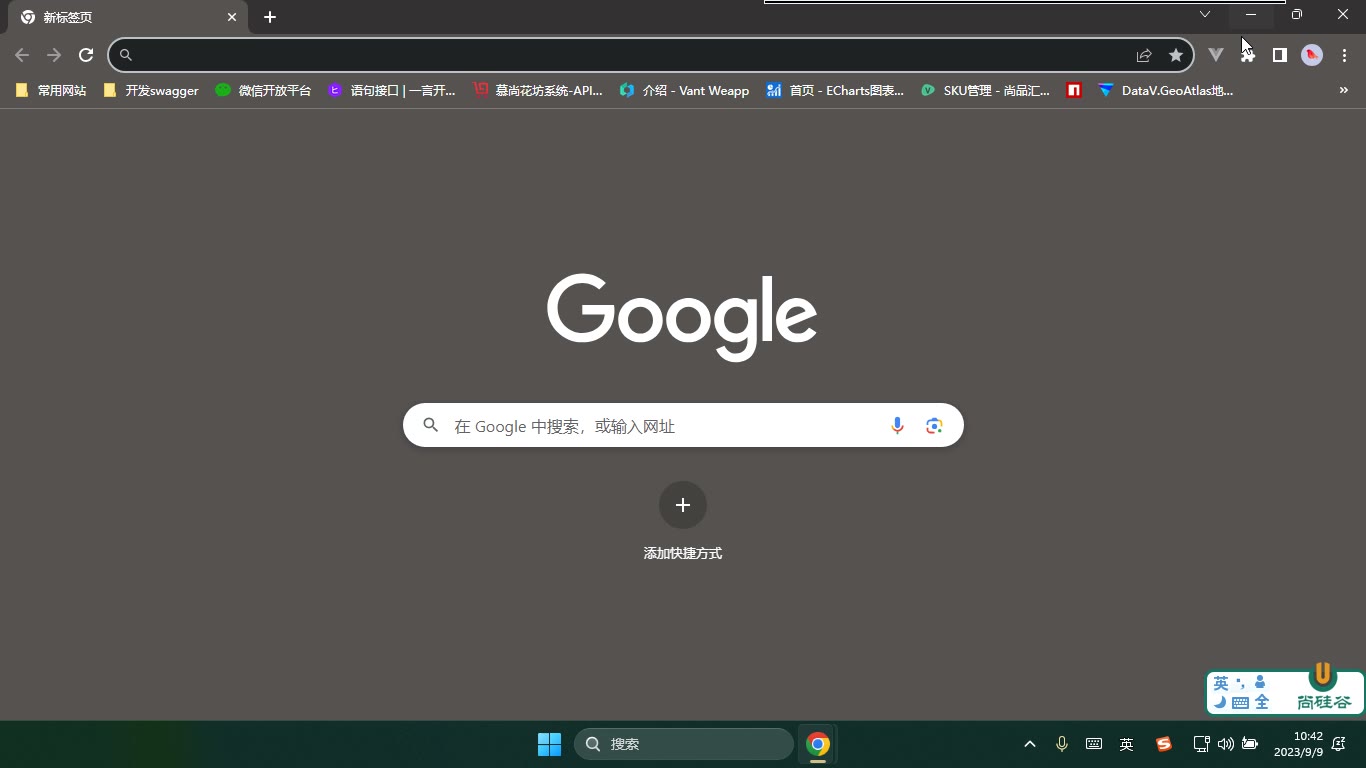Open the notification bell in the taskbar
1366x768 pixels.
(x=1339, y=744)
